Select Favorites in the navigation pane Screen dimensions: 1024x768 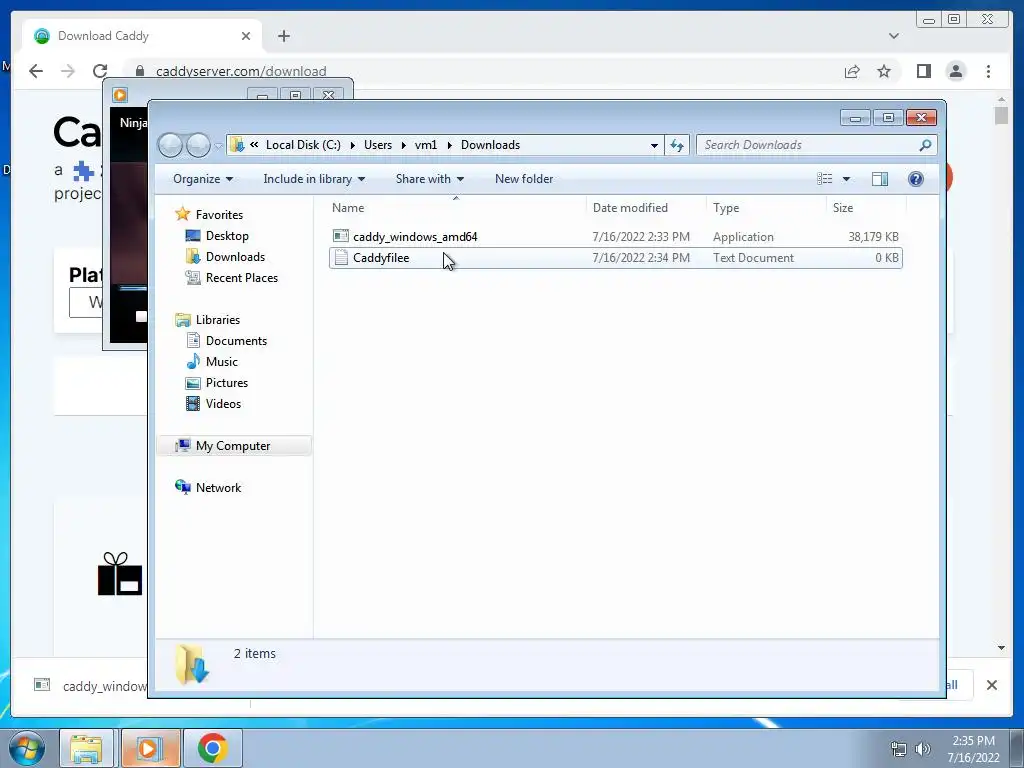pyautogui.click(x=219, y=215)
